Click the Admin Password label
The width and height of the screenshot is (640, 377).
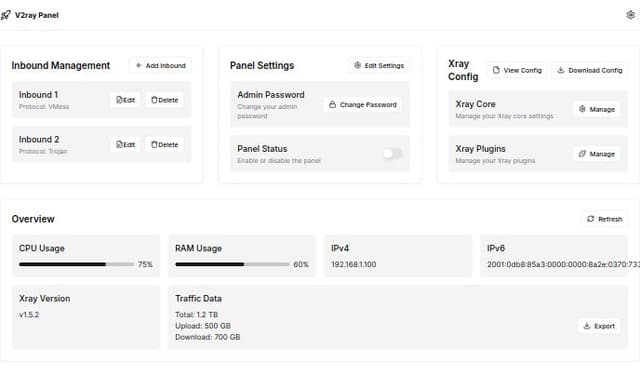click(271, 95)
